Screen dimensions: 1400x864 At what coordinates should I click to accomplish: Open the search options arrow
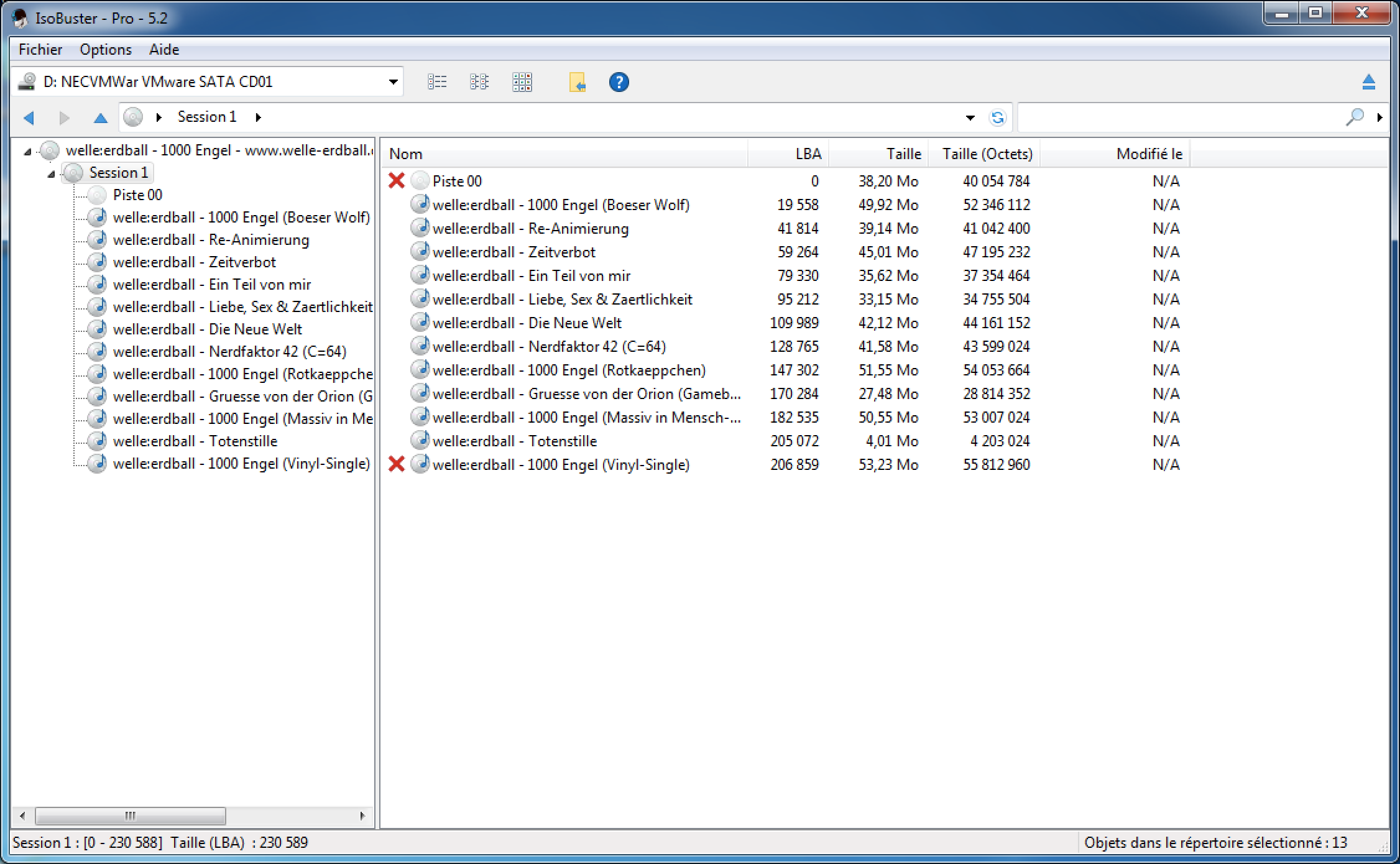point(1379,117)
